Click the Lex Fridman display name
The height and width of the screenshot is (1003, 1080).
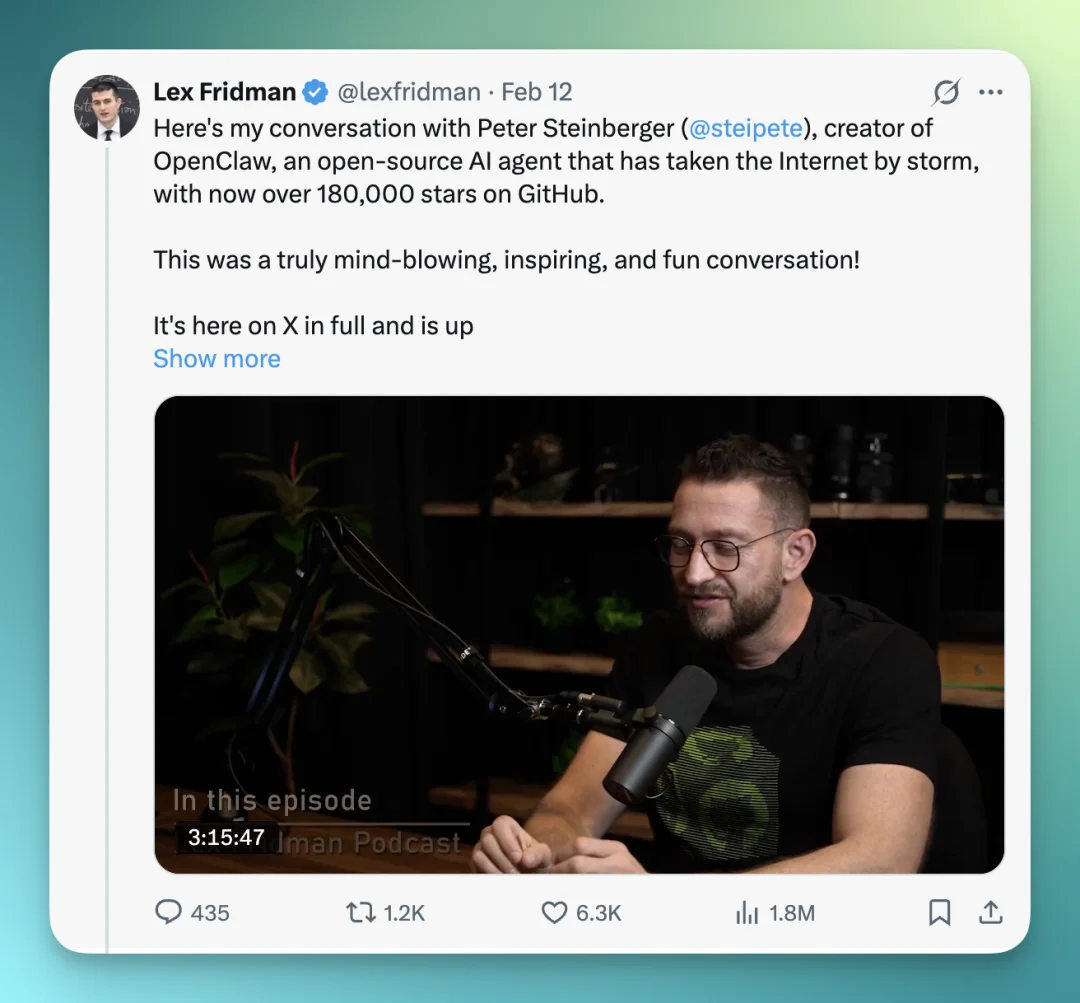(225, 93)
